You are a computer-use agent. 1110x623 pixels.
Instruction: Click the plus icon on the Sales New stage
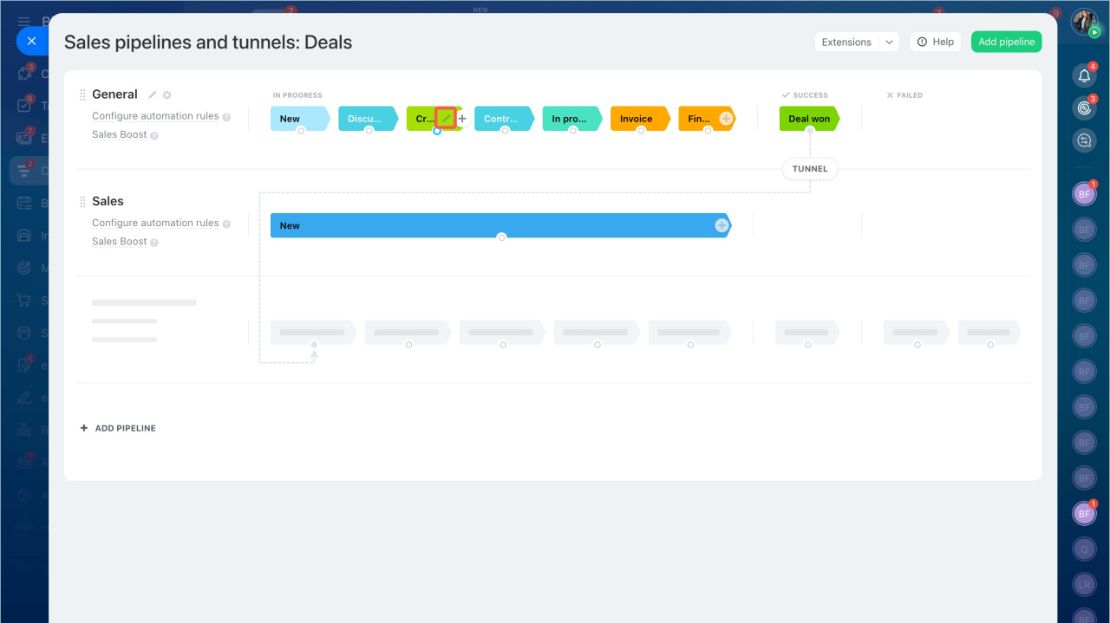pos(721,225)
